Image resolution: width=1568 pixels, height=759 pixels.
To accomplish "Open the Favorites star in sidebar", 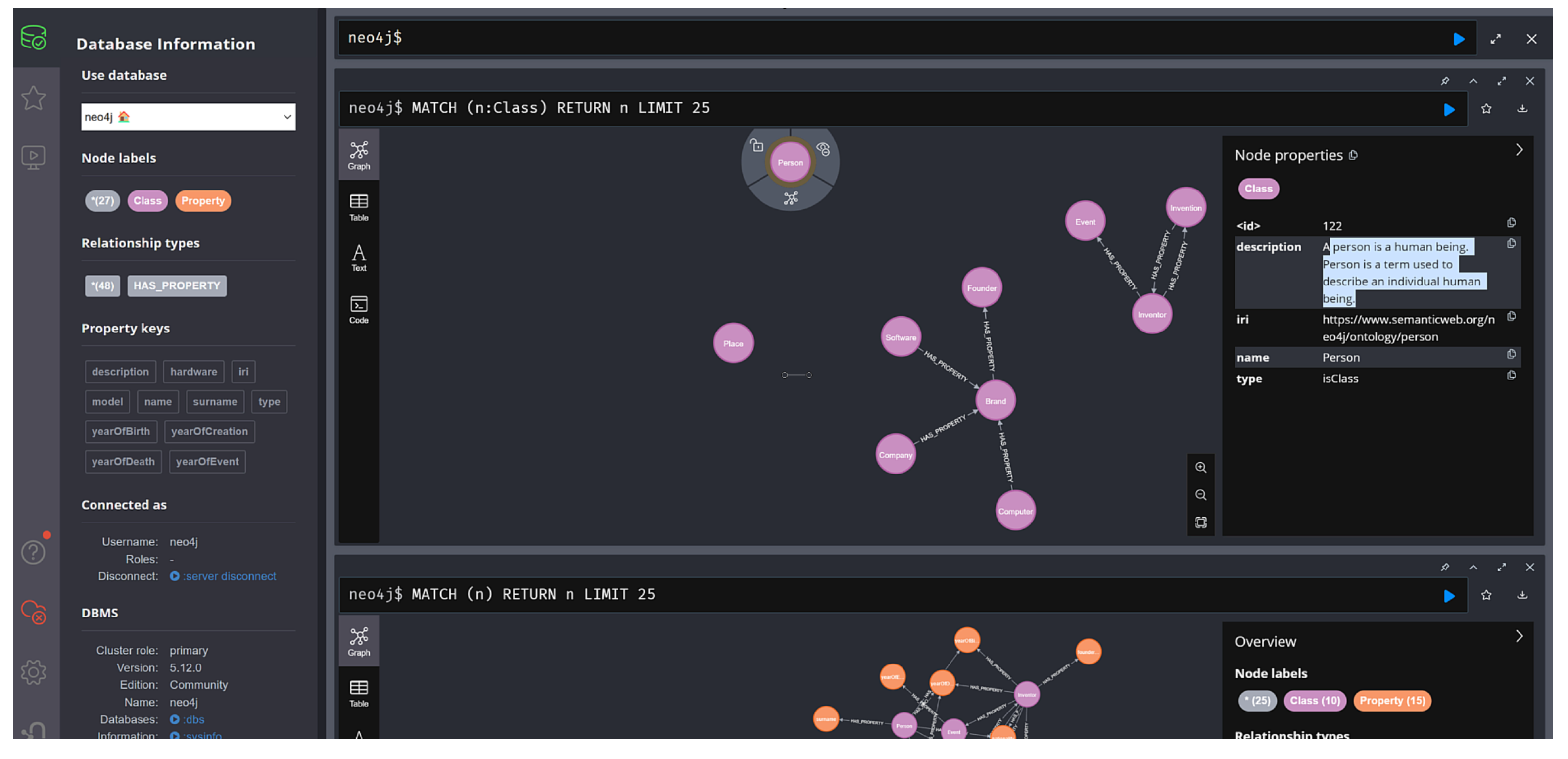I will click(34, 98).
